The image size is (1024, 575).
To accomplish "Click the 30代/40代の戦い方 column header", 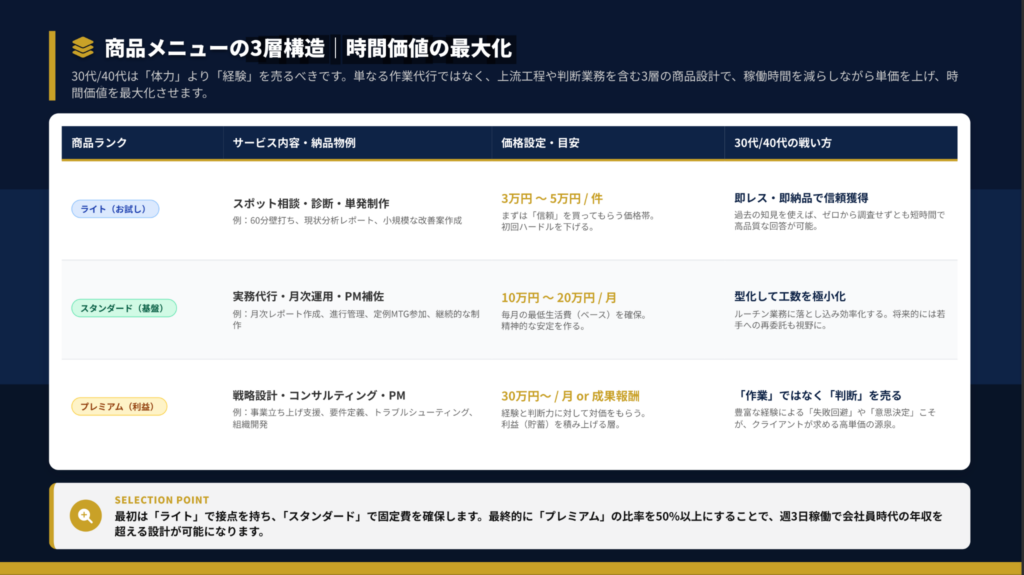I will pyautogui.click(x=783, y=143).
